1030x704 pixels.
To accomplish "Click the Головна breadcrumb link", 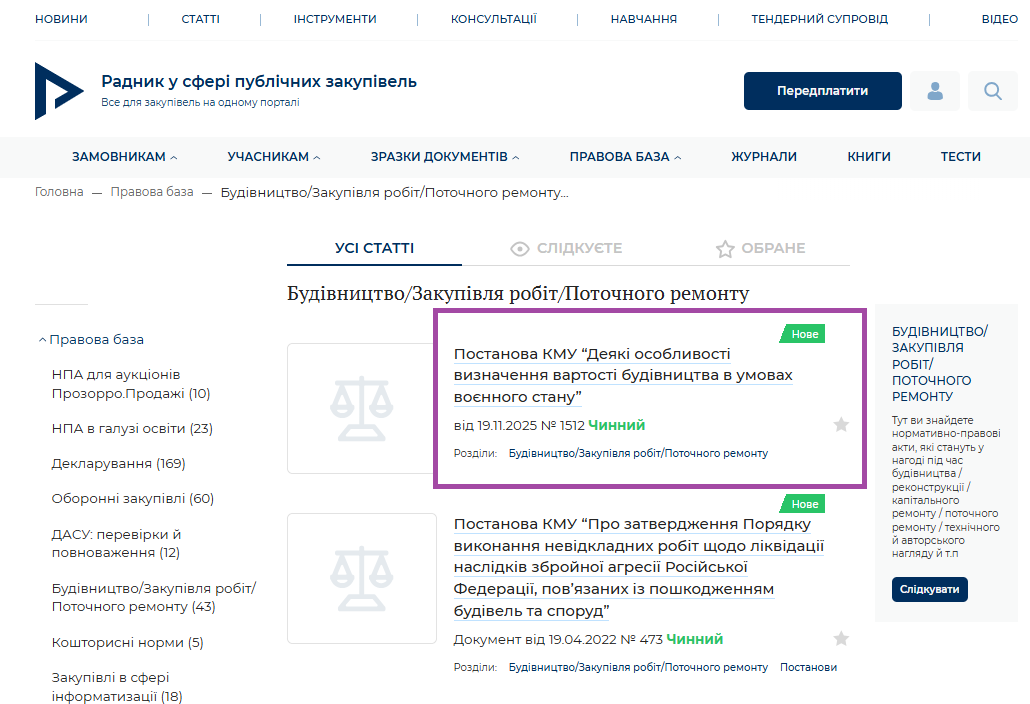I will coord(59,192).
